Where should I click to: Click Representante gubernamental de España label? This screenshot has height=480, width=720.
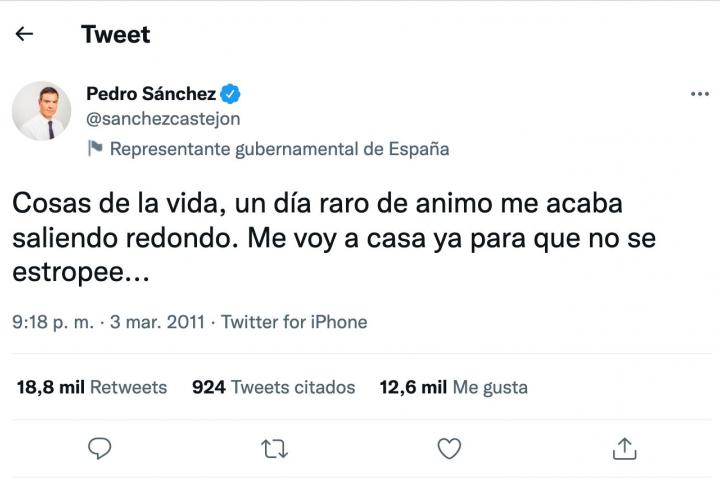[x=279, y=149]
